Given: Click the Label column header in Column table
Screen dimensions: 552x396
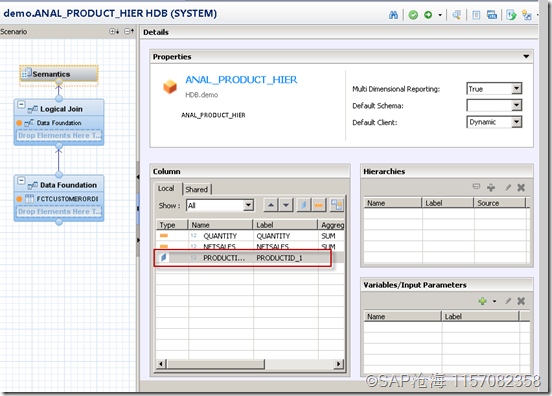Looking at the screenshot, I should click(x=285, y=225).
